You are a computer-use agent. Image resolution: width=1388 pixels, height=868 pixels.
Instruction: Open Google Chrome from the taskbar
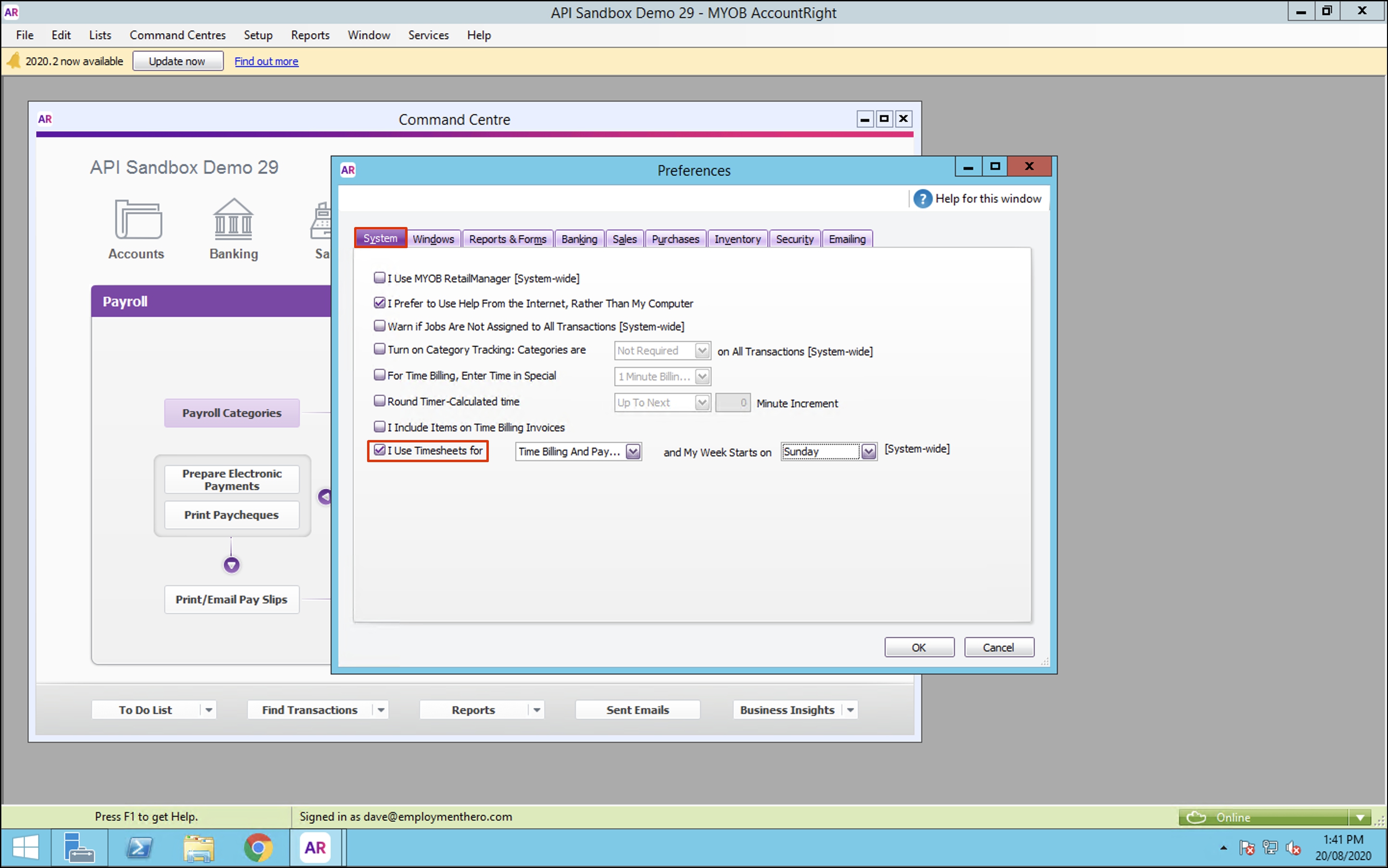click(258, 847)
